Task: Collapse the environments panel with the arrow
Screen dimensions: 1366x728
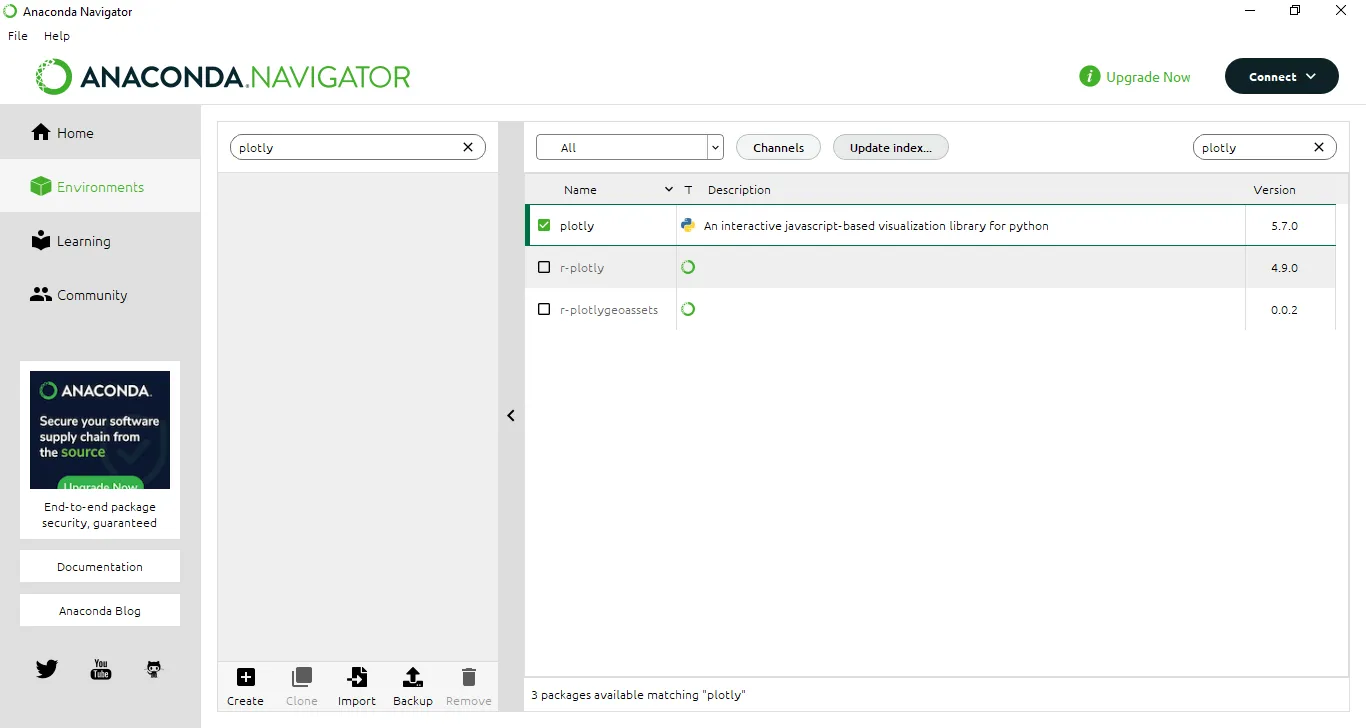Action: (x=511, y=415)
